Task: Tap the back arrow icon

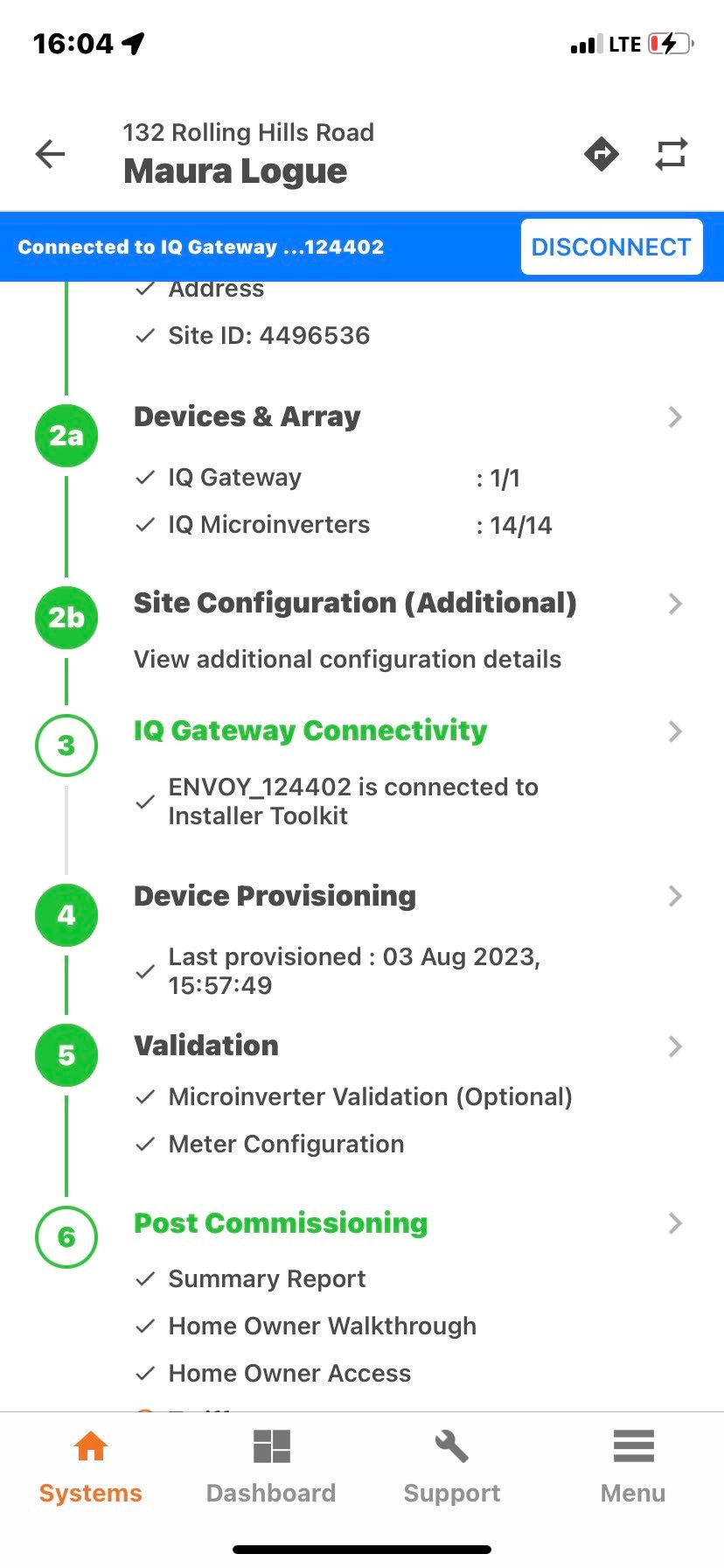Action: (x=51, y=155)
